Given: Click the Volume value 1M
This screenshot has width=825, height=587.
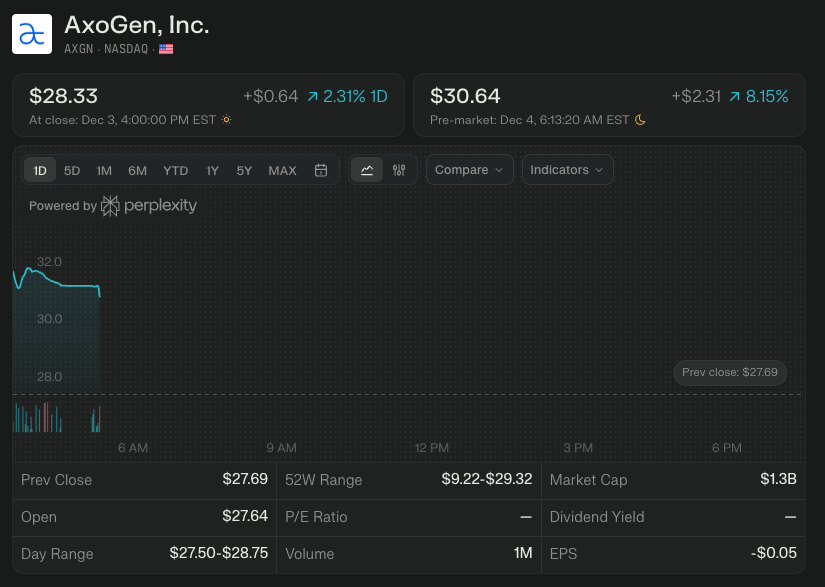Looking at the screenshot, I should tap(523, 553).
